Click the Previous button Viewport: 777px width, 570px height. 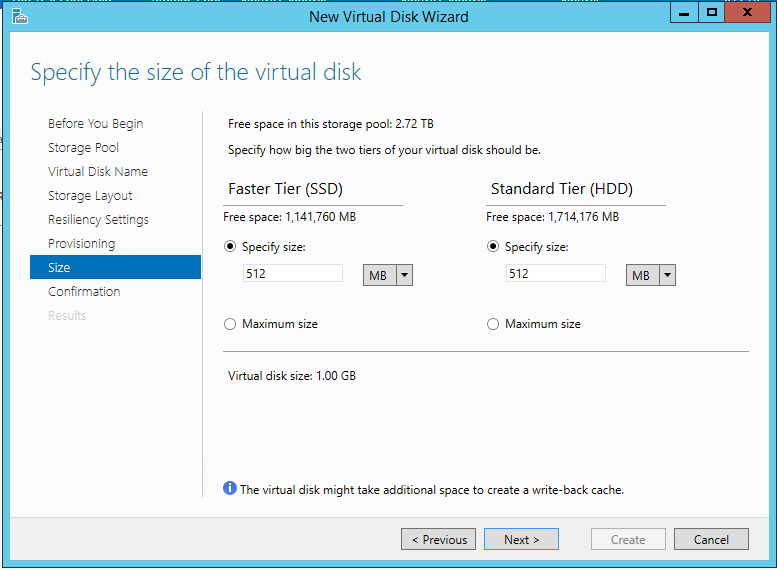tap(439, 539)
